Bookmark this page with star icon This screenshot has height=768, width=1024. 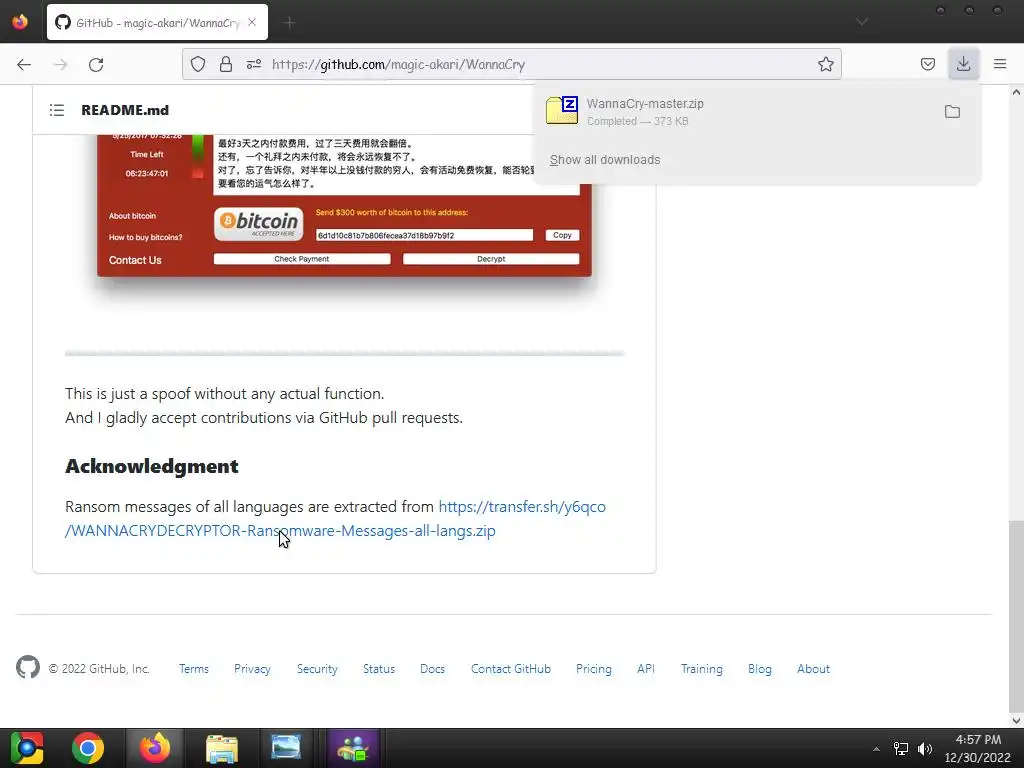[825, 64]
